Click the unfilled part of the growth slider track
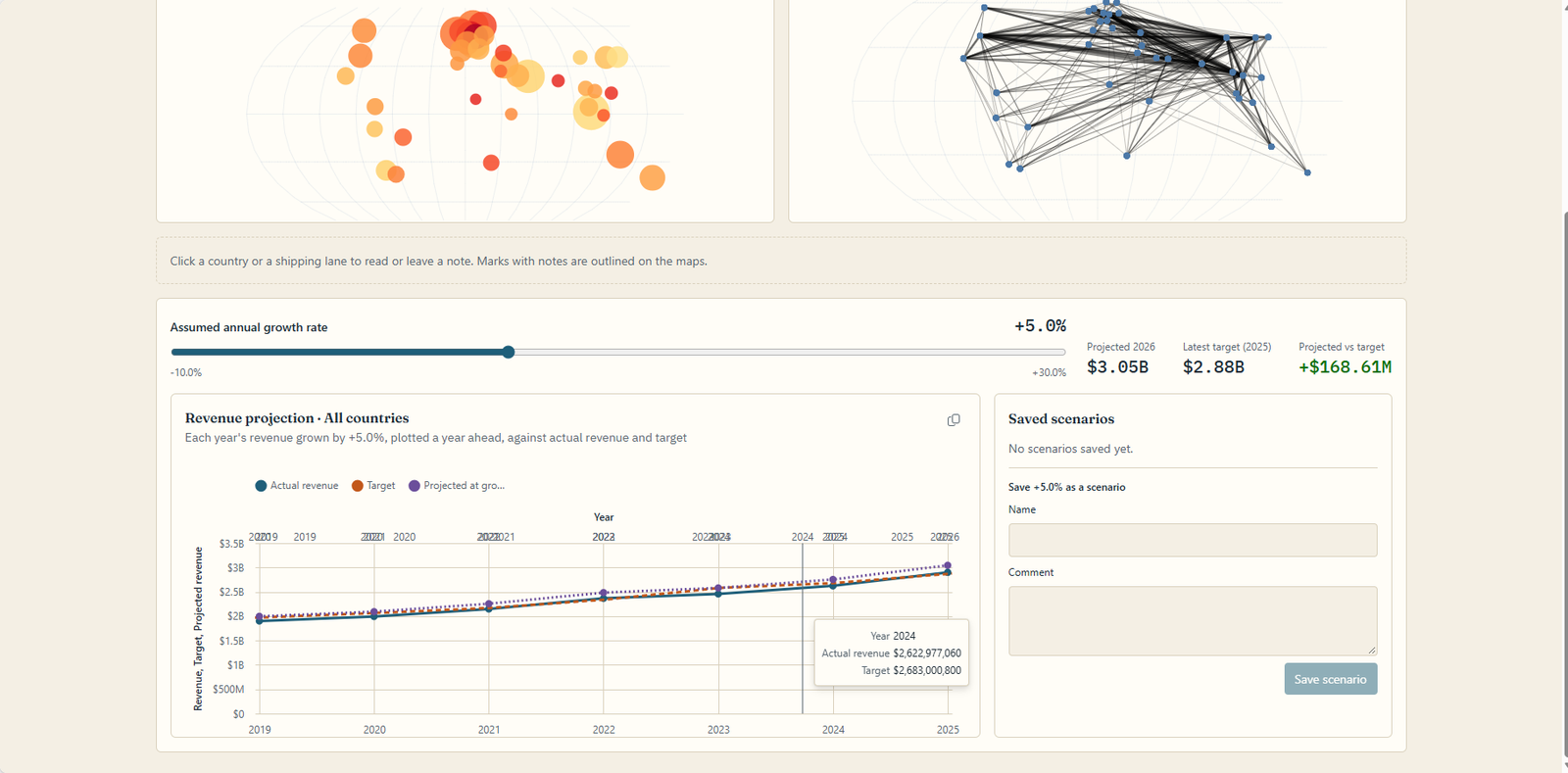Screen dimensions: 1568x773 (790, 352)
